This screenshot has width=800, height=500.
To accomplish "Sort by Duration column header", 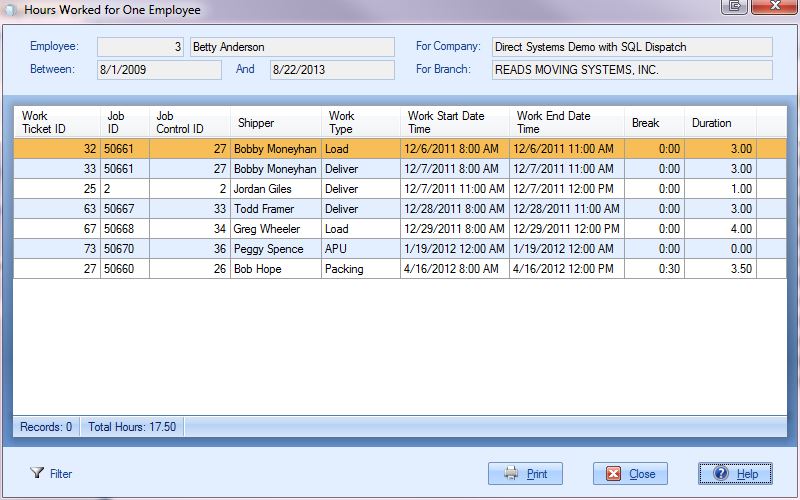I will [720, 123].
